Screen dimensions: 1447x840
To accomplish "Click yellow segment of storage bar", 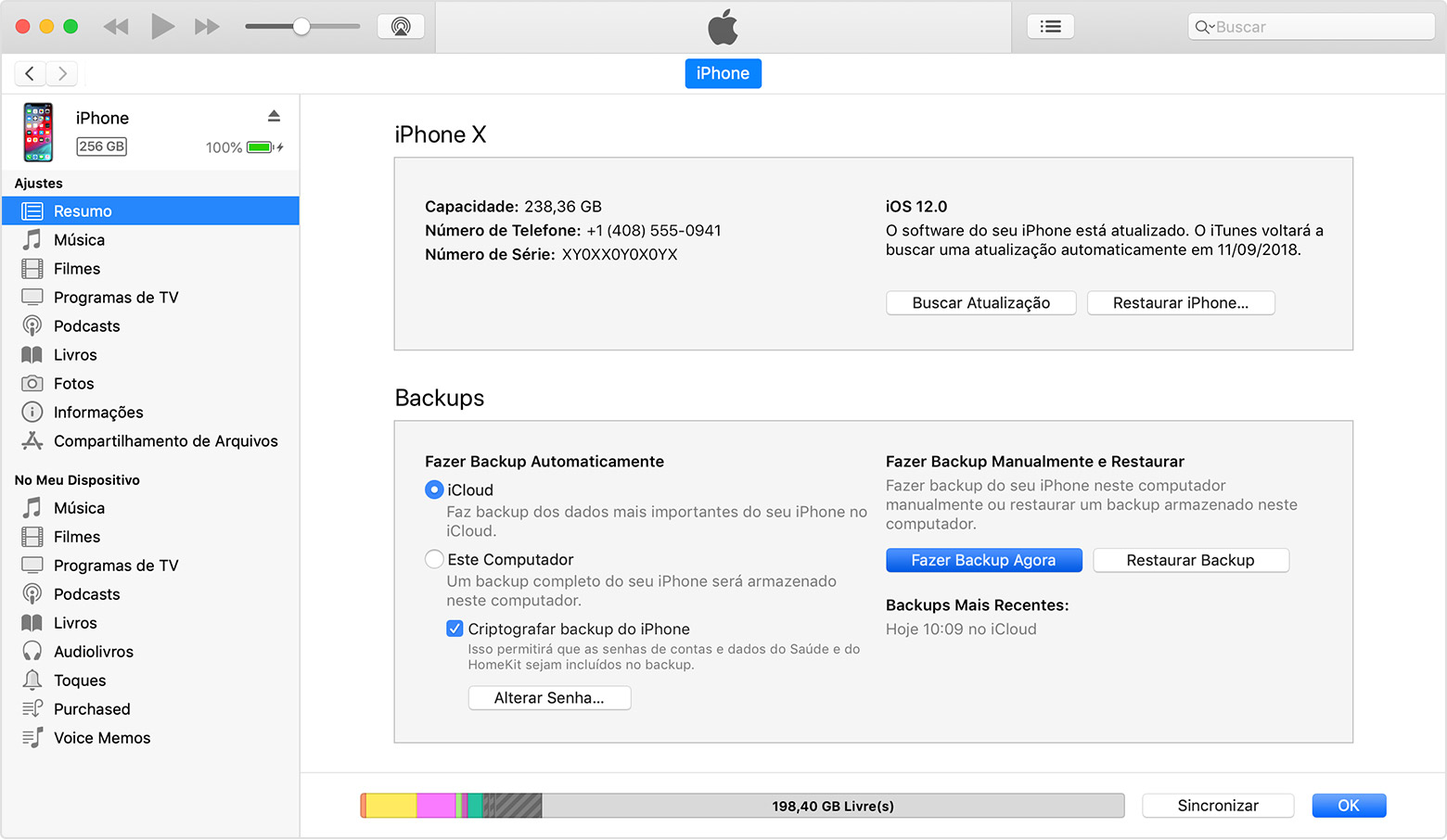I will [x=391, y=806].
